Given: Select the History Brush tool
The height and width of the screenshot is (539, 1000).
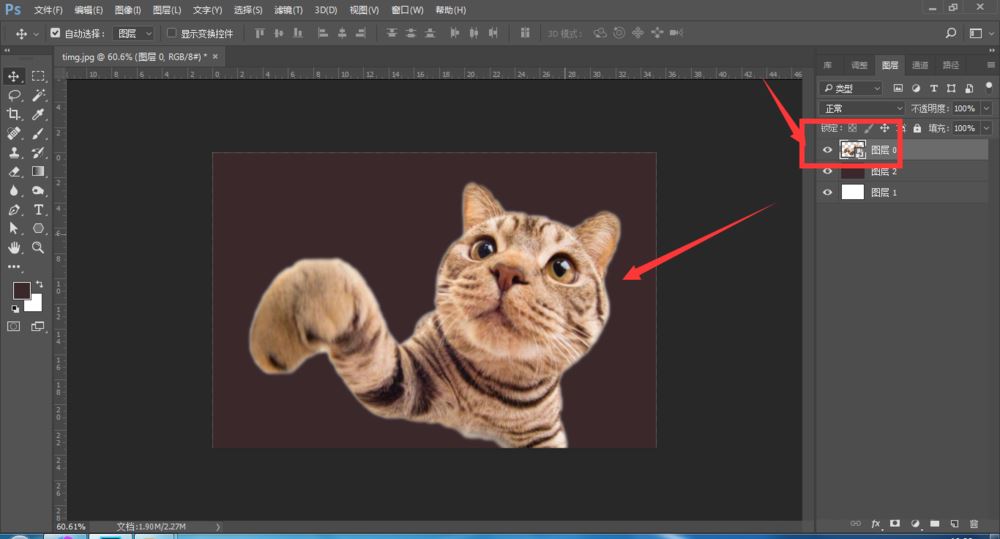Looking at the screenshot, I should point(38,152).
